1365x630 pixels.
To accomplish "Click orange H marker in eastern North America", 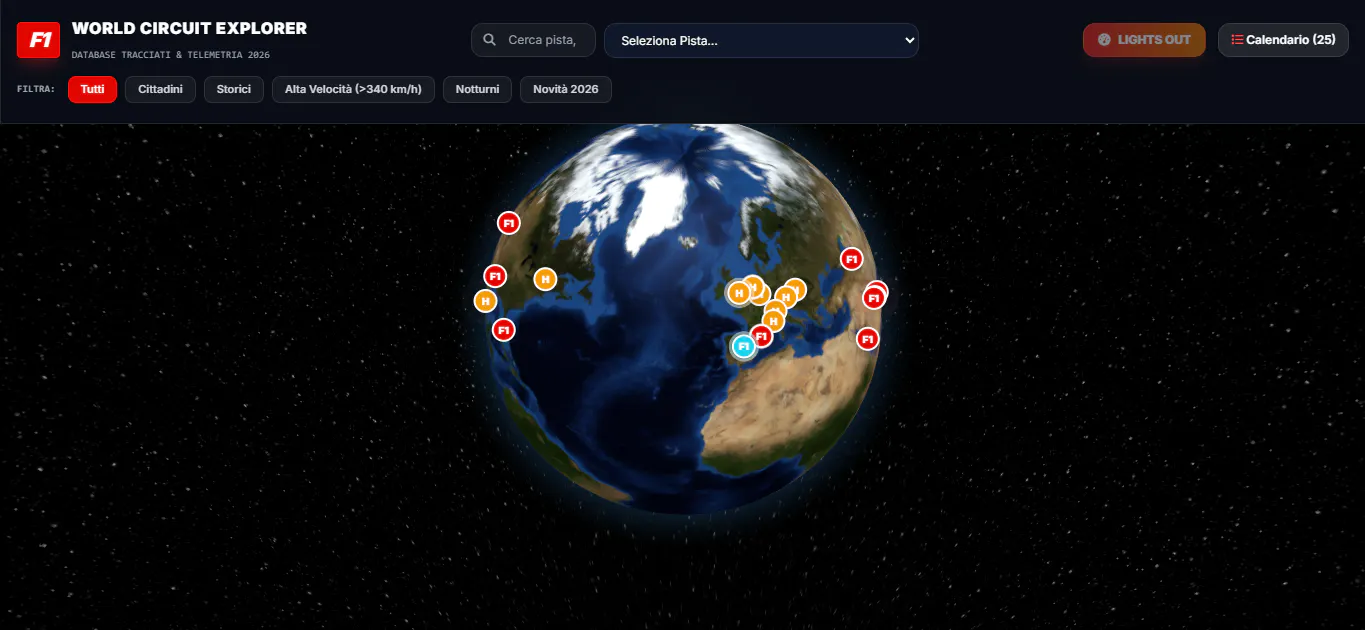I will pos(545,279).
